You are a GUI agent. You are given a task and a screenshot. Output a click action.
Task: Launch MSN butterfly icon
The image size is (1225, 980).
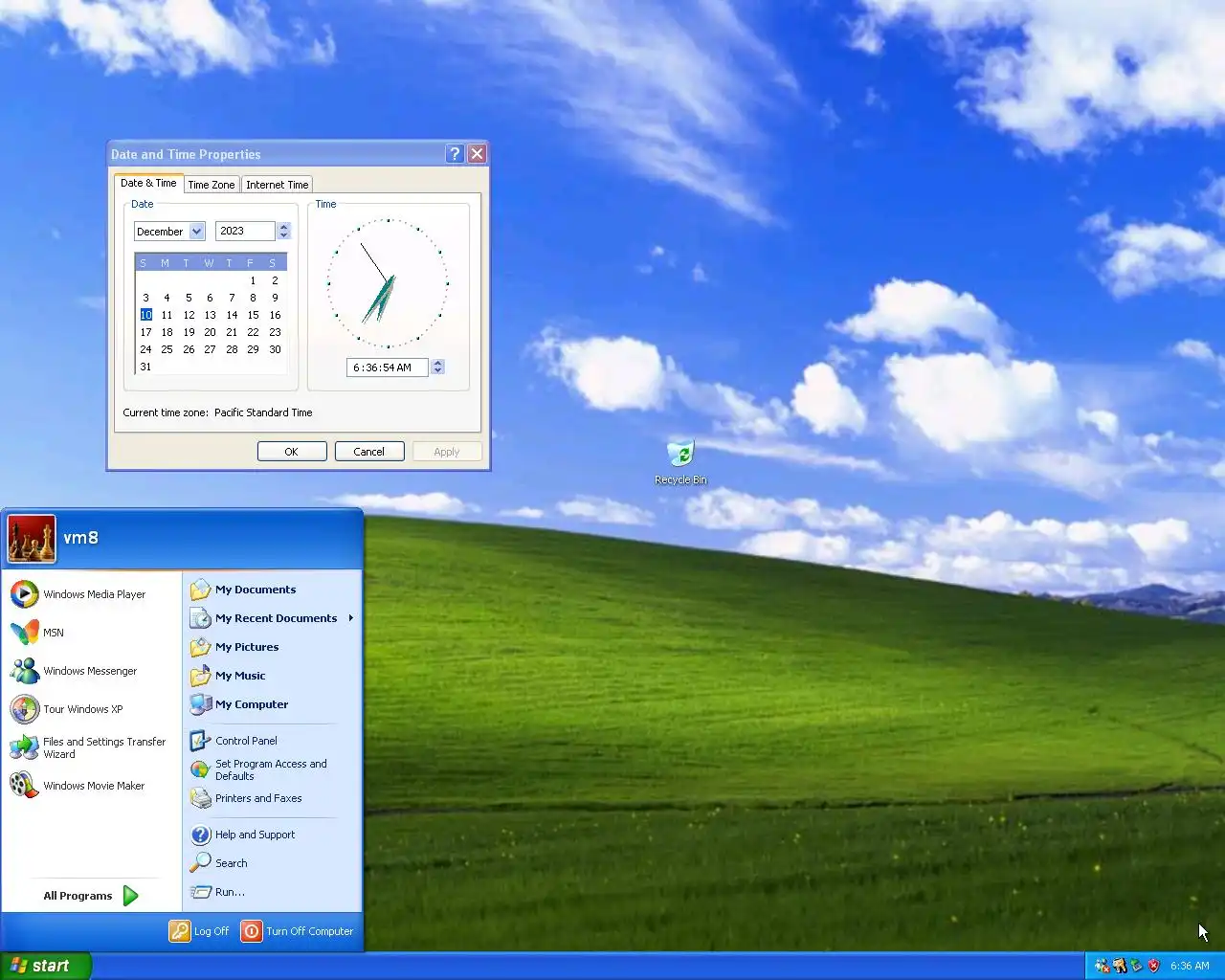pos(25,633)
